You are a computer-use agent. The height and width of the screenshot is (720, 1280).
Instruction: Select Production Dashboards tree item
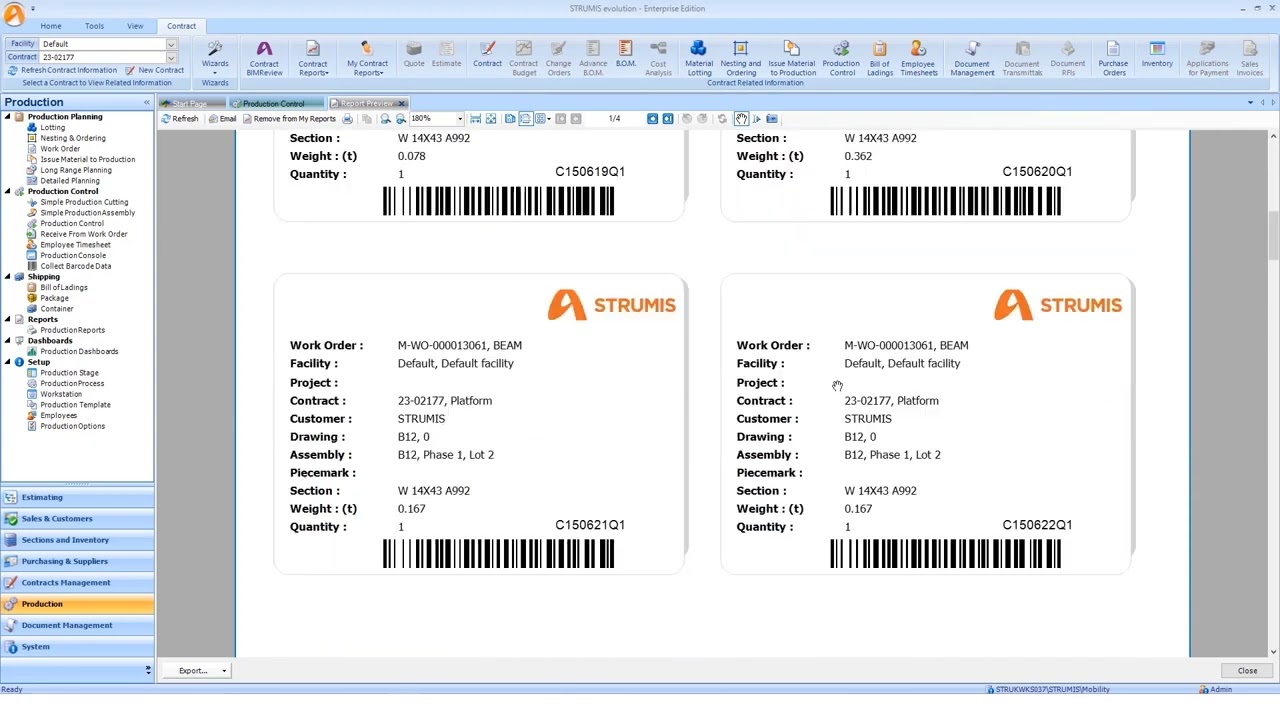click(x=79, y=352)
